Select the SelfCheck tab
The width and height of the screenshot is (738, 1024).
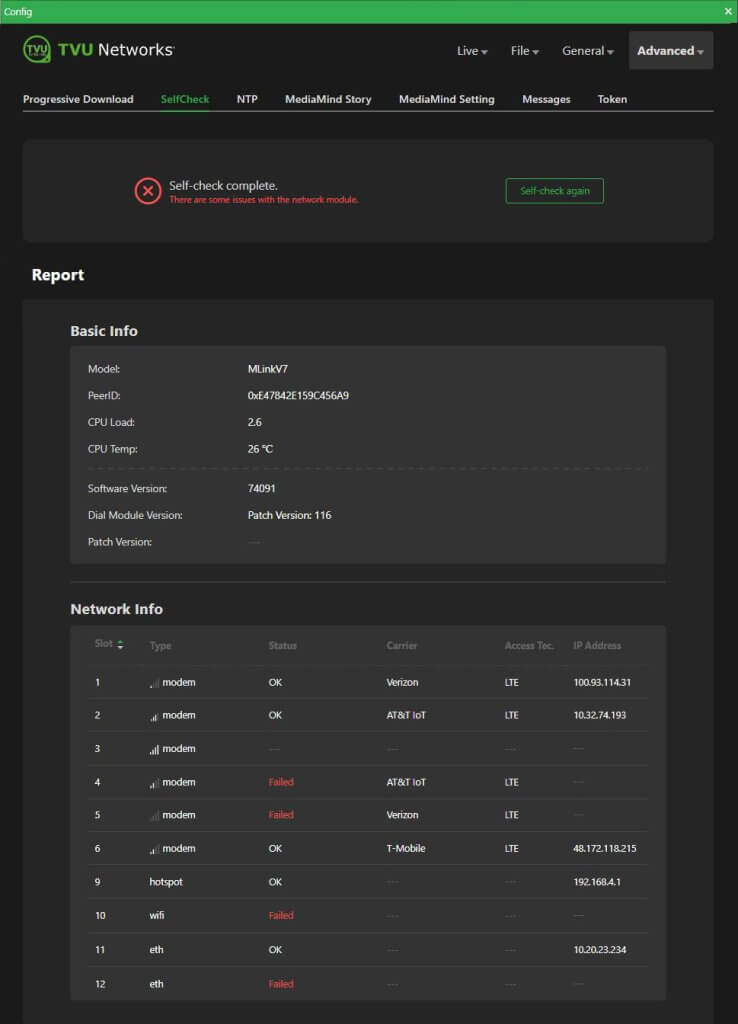click(185, 99)
